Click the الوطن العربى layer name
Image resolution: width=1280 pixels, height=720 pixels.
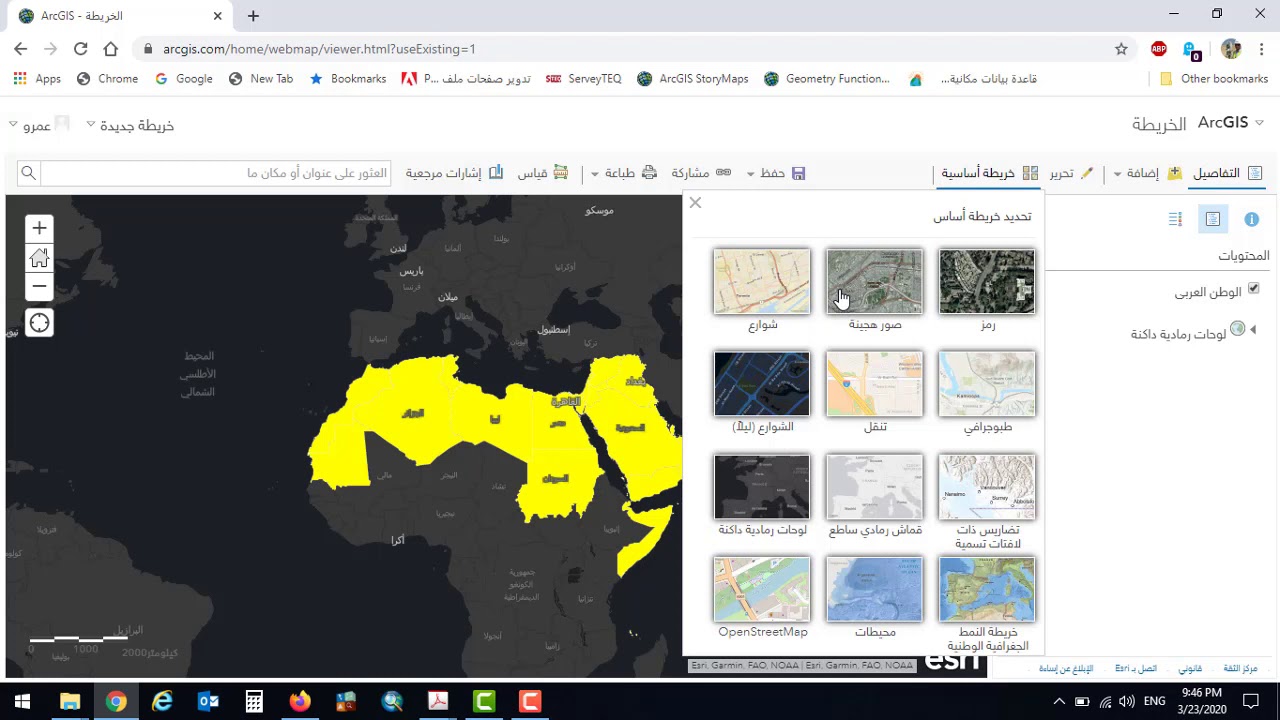click(x=1207, y=292)
